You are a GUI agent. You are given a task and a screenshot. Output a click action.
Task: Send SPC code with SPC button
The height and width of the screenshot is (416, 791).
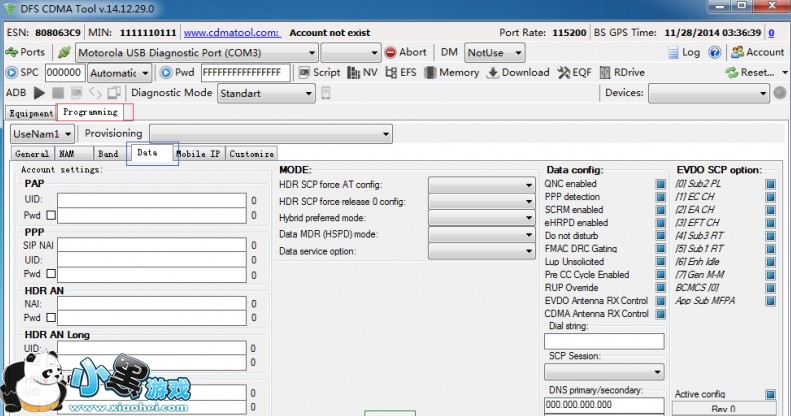click(23, 73)
